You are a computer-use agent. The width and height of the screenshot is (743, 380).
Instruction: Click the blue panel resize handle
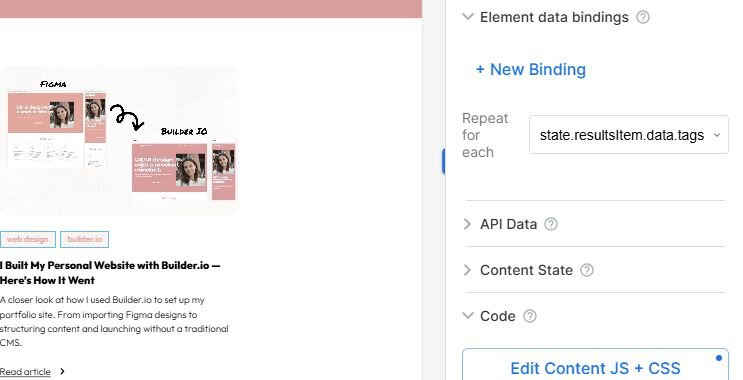click(x=443, y=161)
